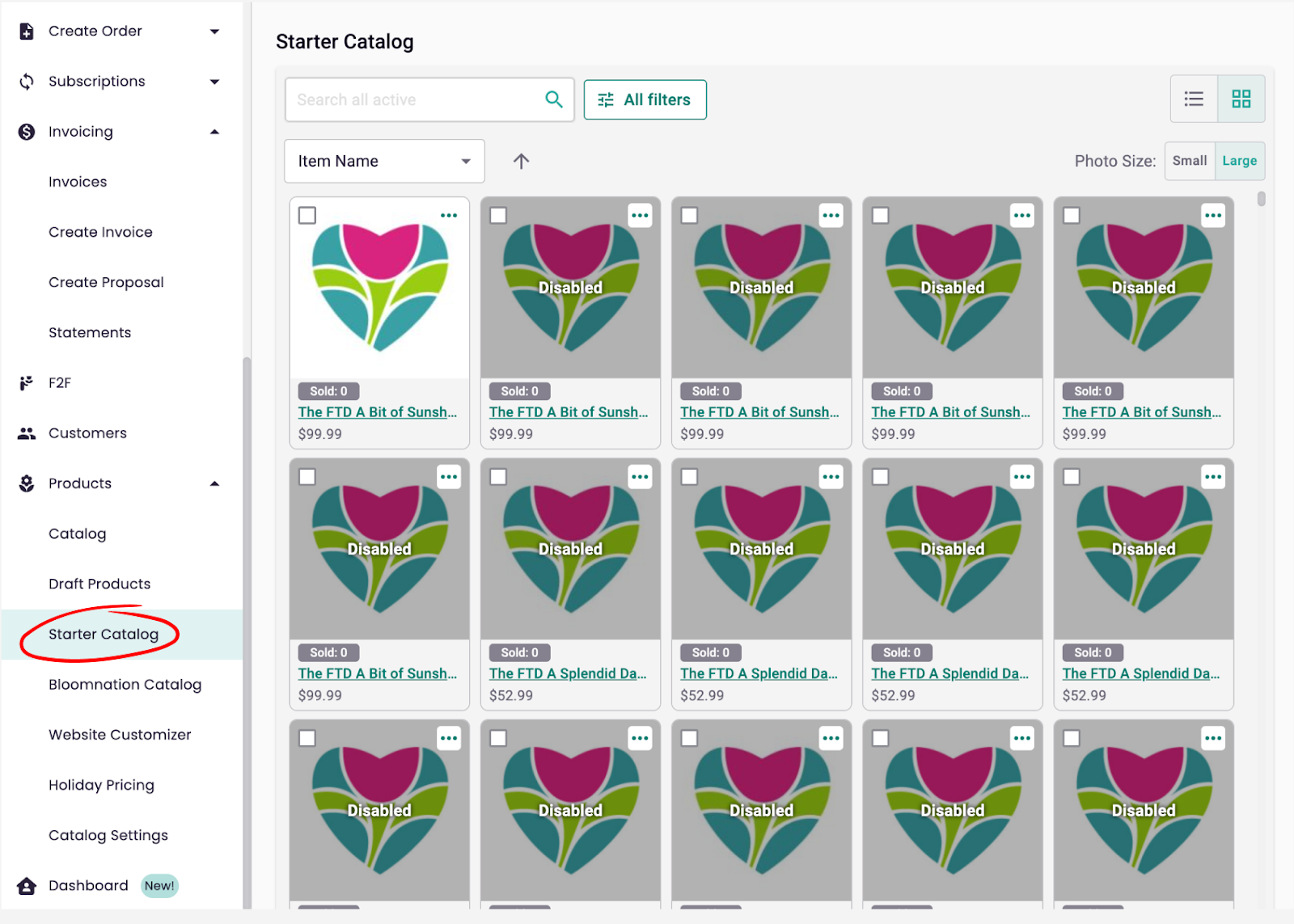This screenshot has height=924, width=1294.
Task: Open Draft Products in sidebar
Action: coord(99,584)
